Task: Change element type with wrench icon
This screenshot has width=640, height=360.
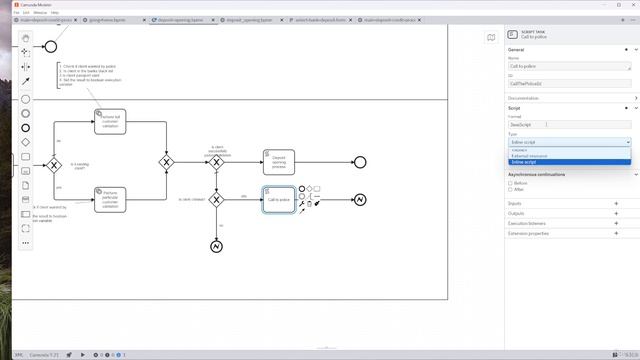Action: 302,204
